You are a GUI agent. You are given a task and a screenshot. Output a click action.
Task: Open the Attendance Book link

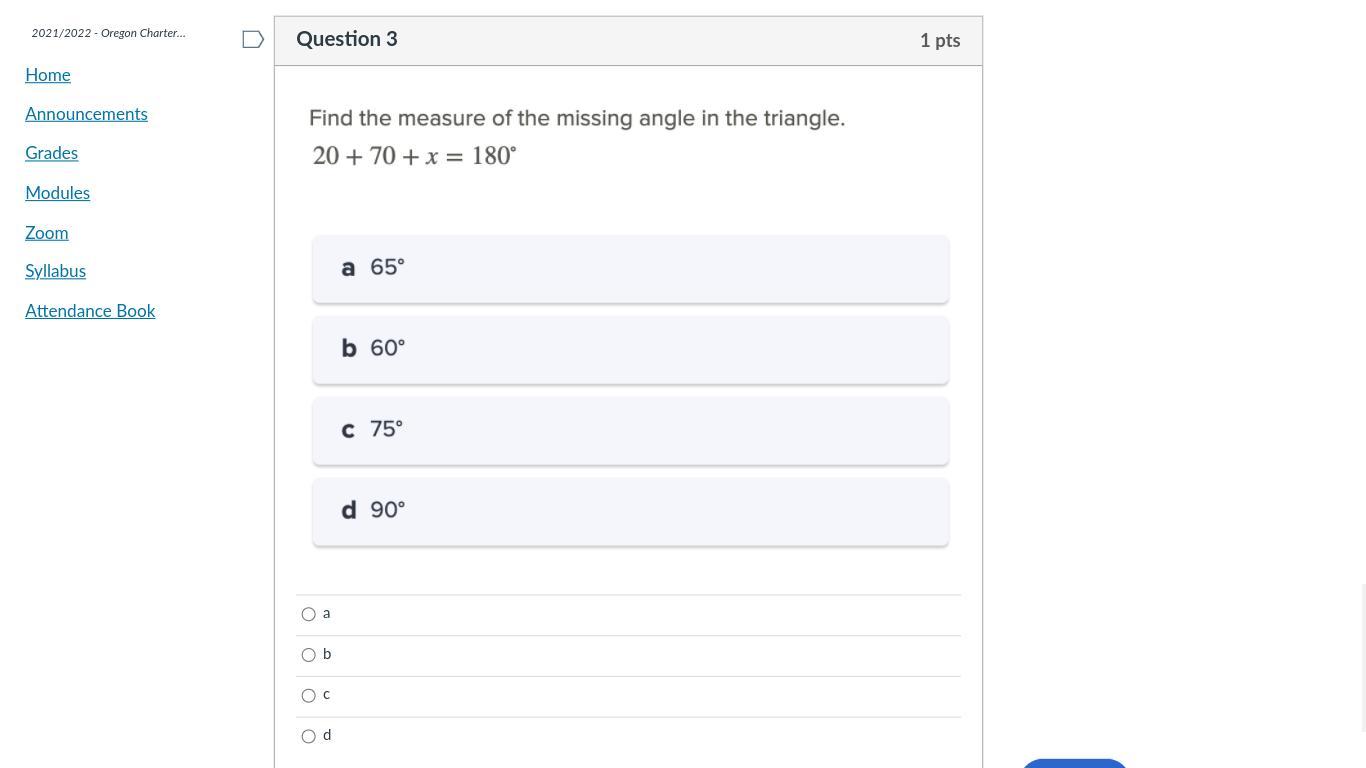(x=90, y=311)
